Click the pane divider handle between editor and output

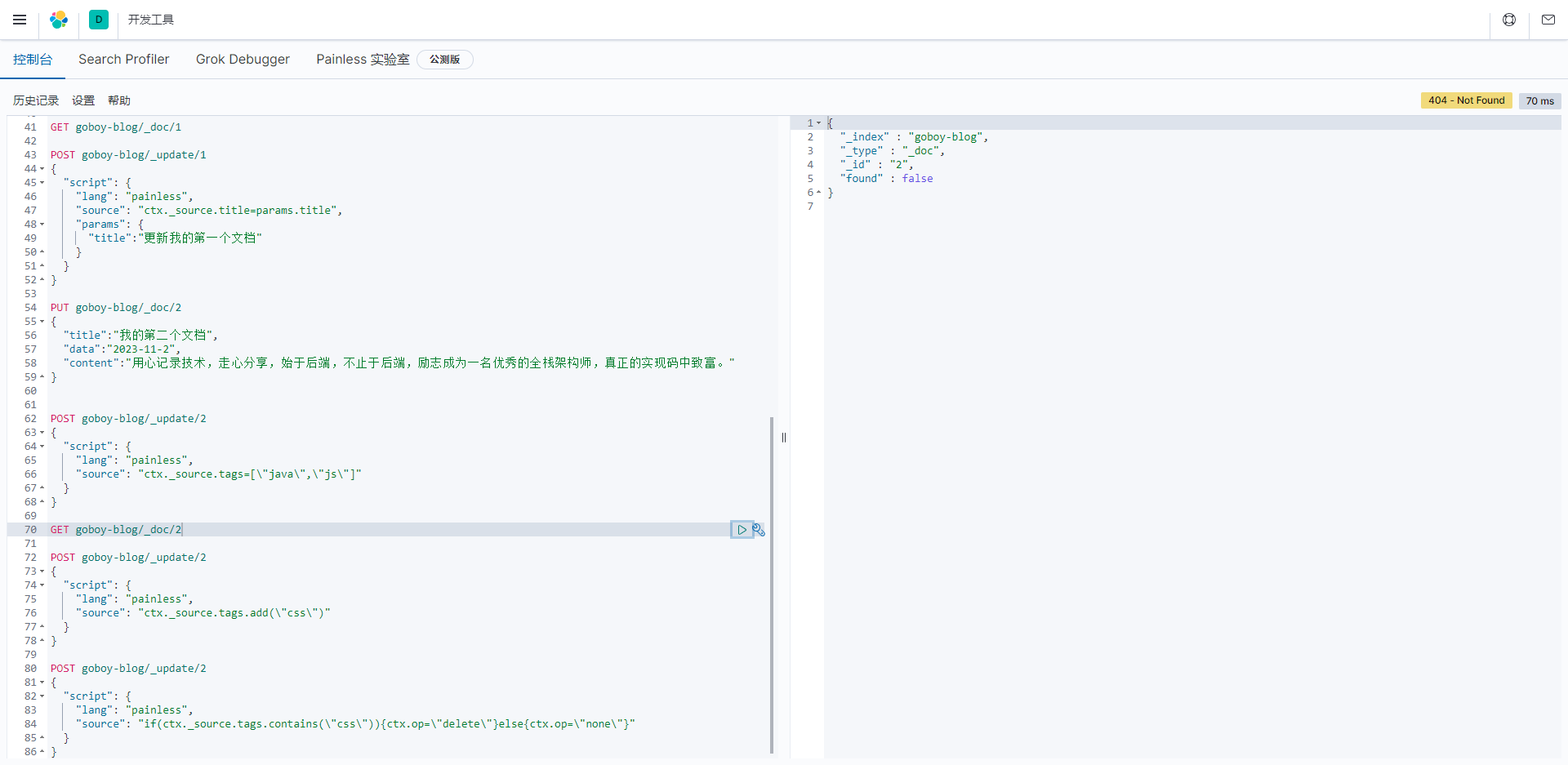(784, 438)
